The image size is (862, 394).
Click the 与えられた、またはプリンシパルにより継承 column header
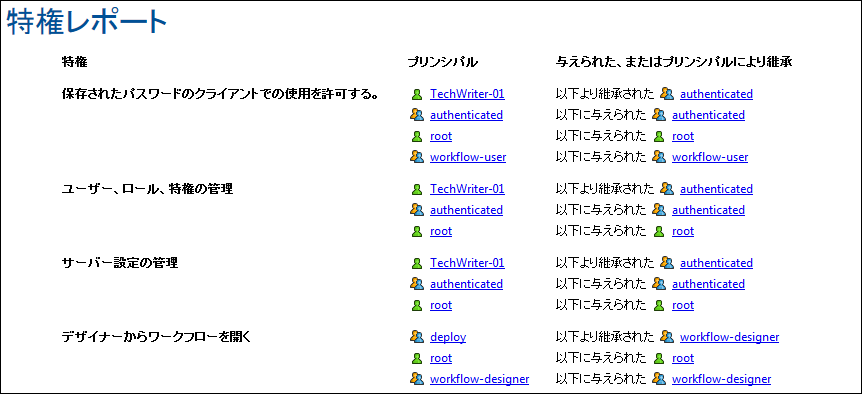(673, 62)
